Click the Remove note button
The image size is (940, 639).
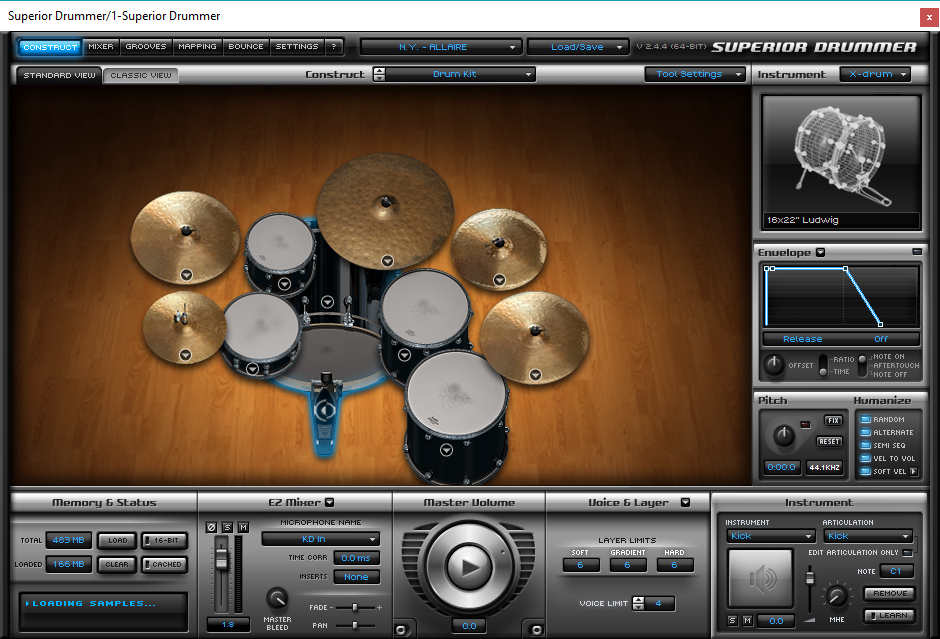pos(890,593)
